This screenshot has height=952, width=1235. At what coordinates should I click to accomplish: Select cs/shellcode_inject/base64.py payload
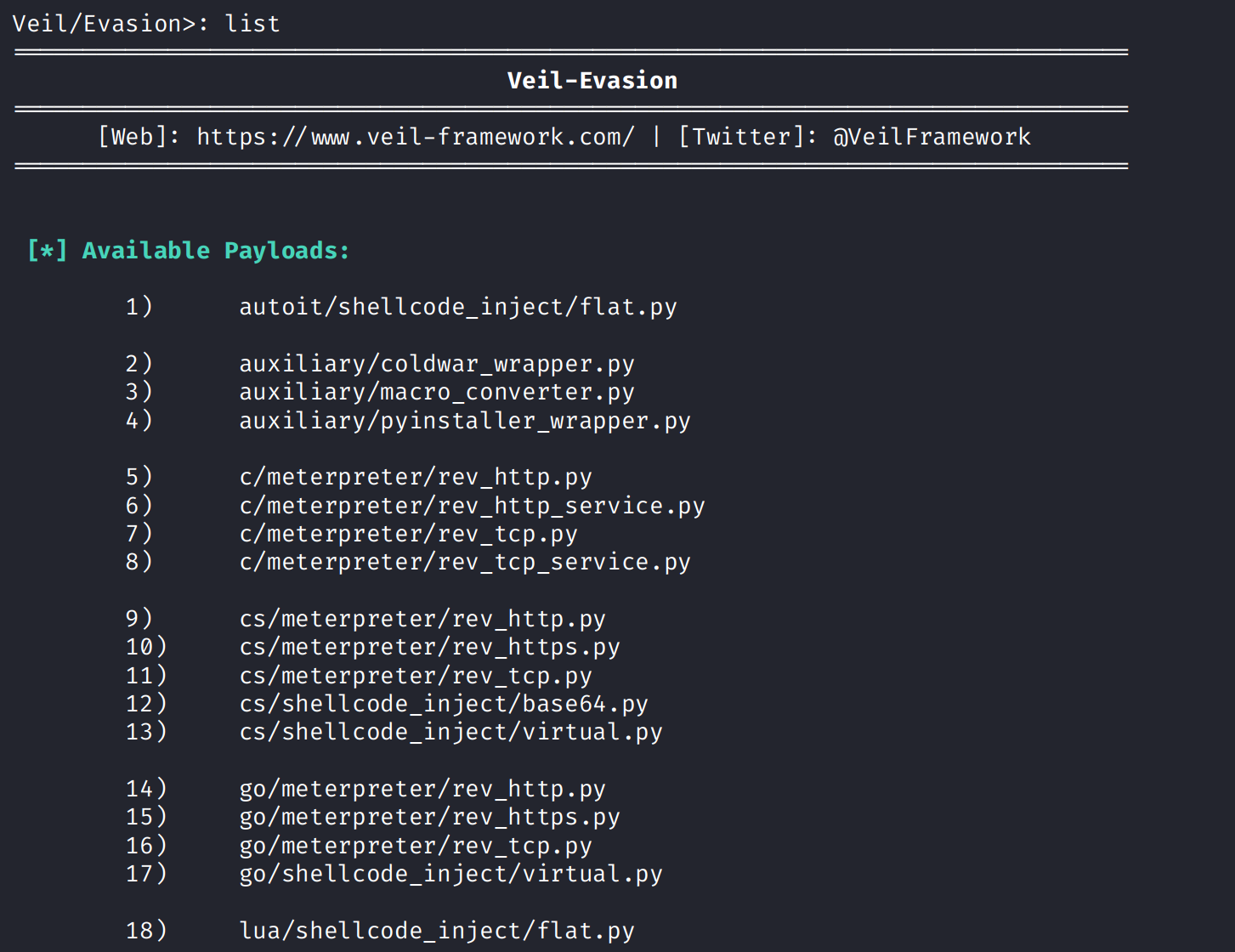tap(444, 704)
